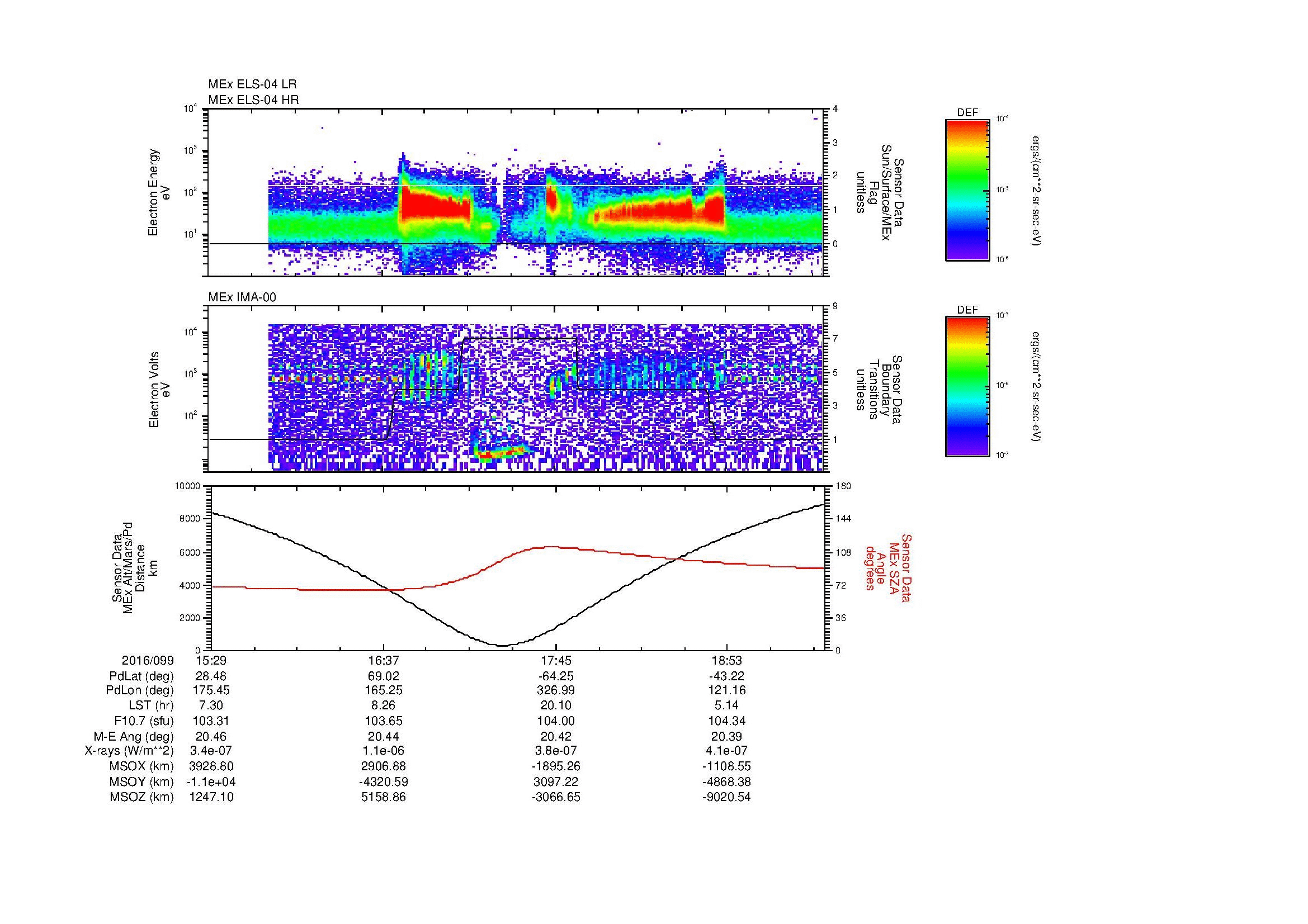Click the MSOX value '-1895.26'

pyautogui.click(x=556, y=766)
